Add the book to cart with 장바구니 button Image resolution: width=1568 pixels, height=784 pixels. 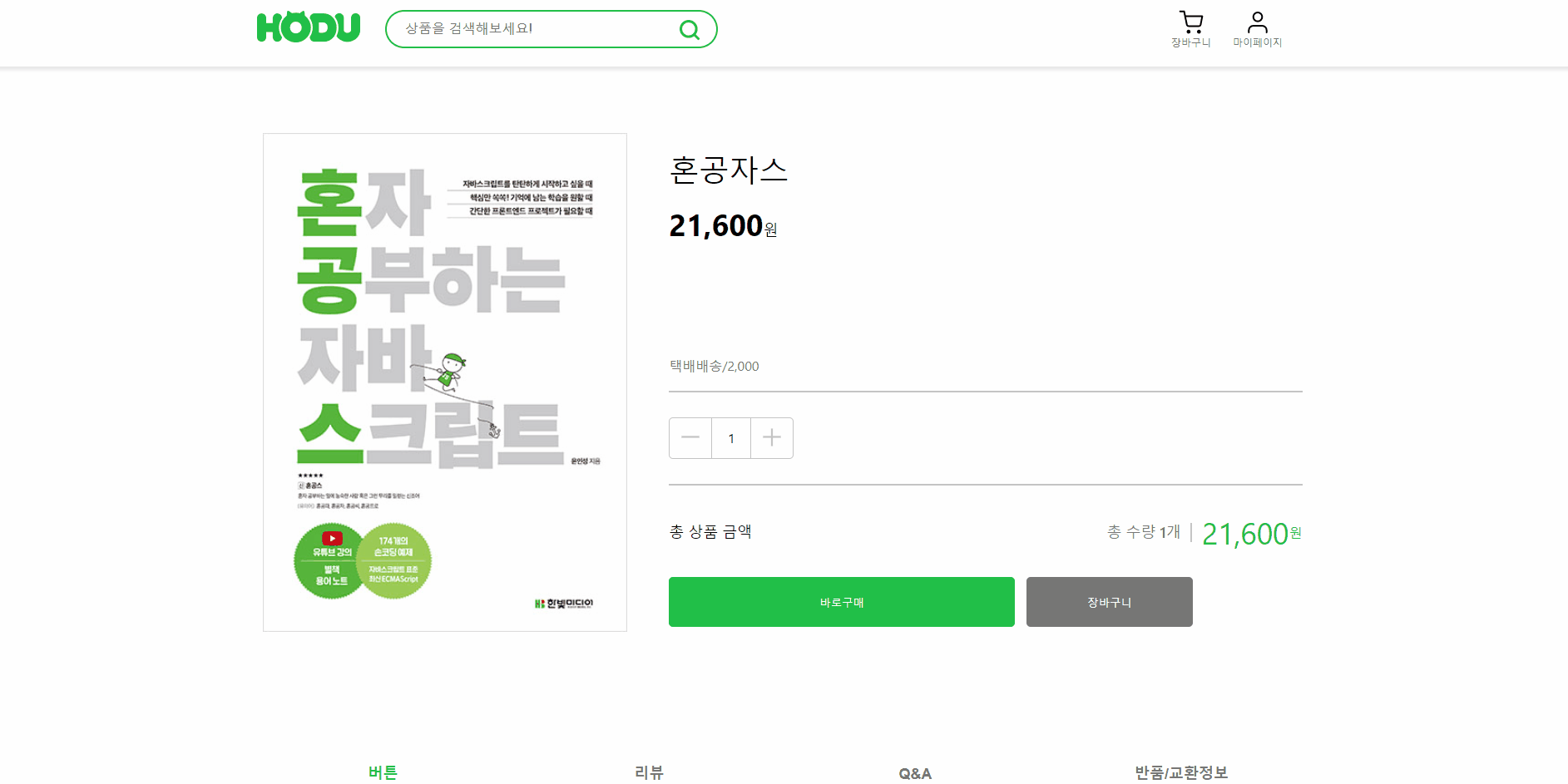click(x=1109, y=602)
